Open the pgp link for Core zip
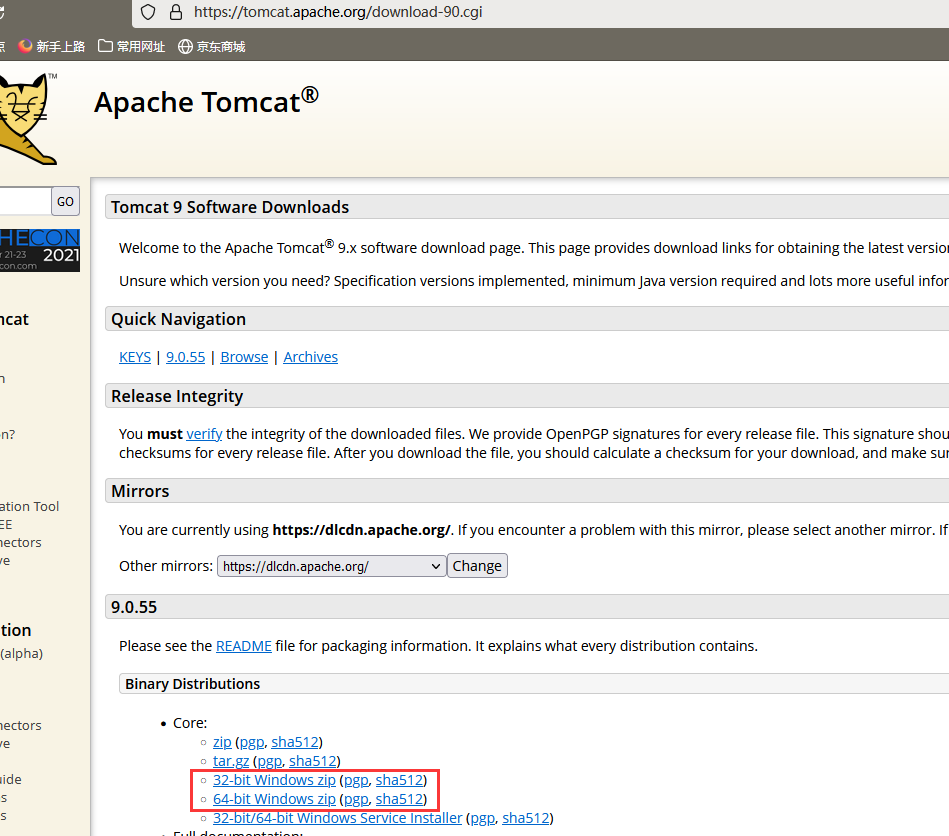The height and width of the screenshot is (836, 949). tap(252, 743)
